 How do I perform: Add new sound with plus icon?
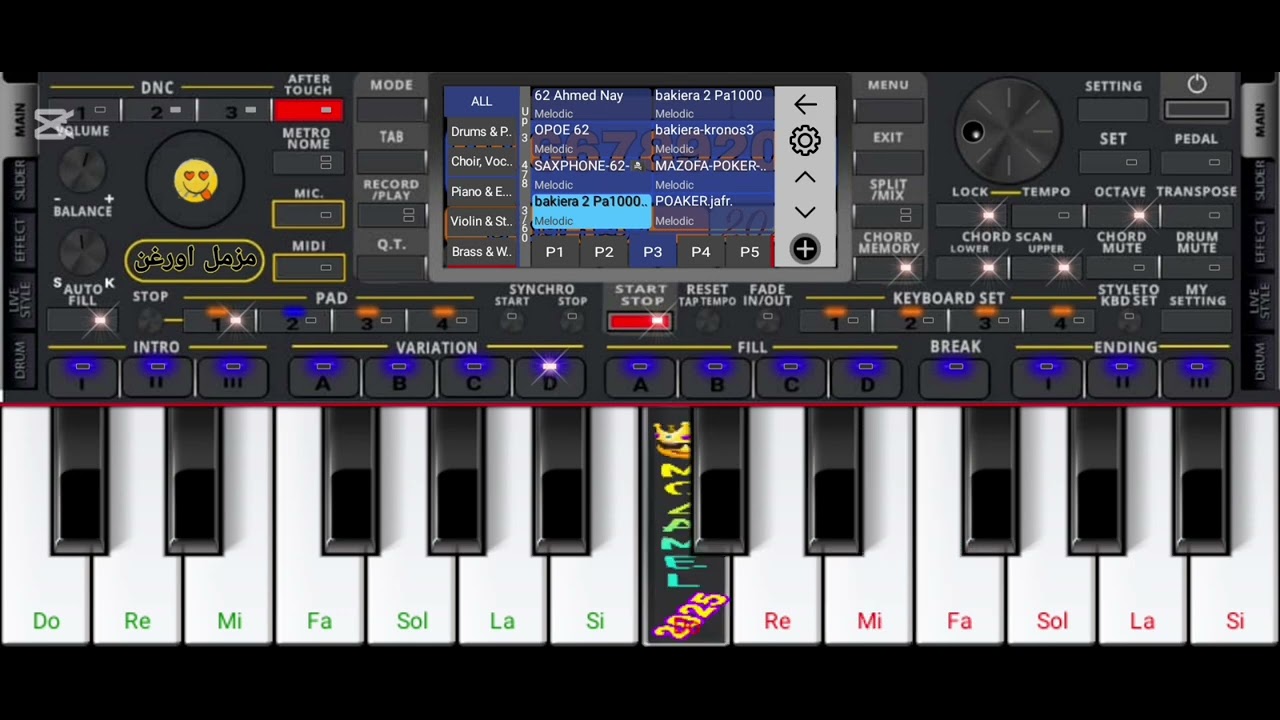[805, 249]
